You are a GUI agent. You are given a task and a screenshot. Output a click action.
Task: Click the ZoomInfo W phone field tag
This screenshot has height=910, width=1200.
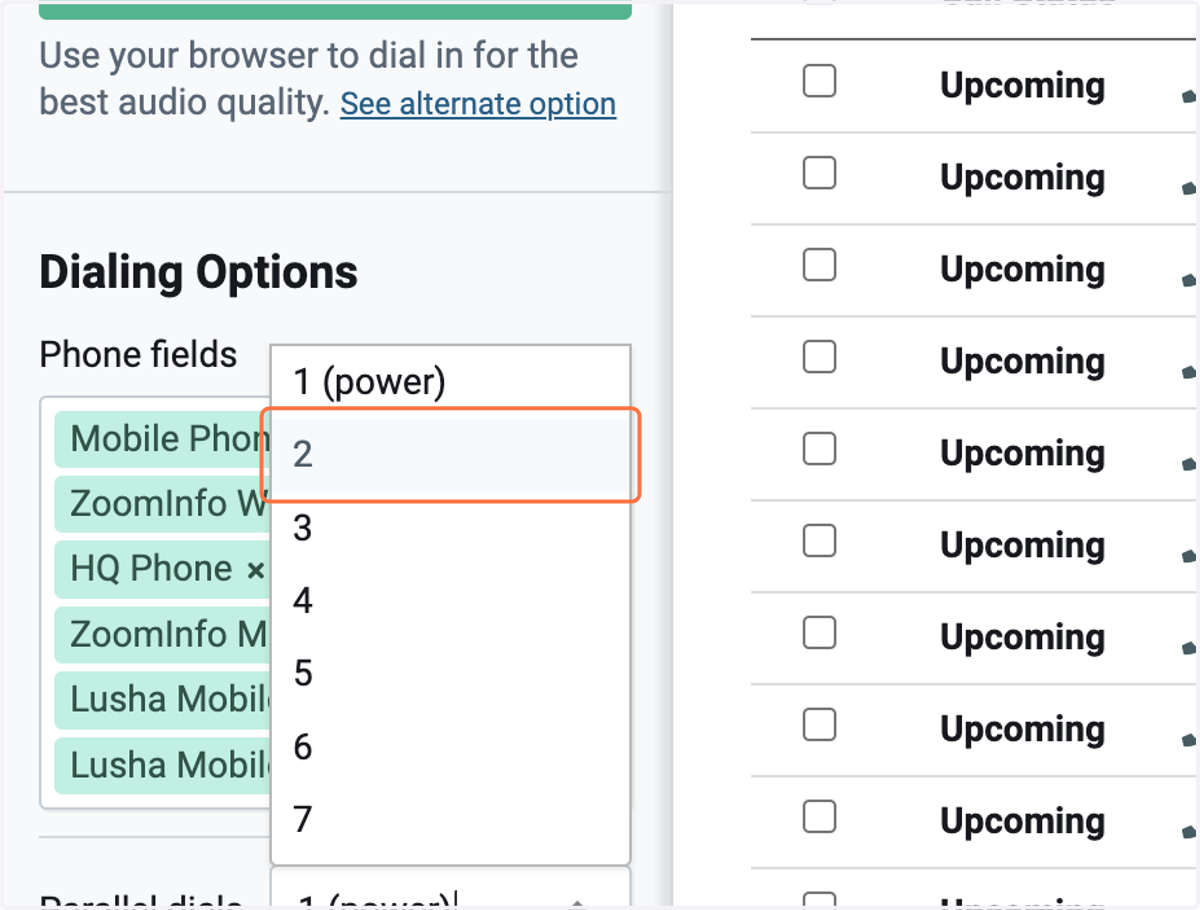coord(162,504)
